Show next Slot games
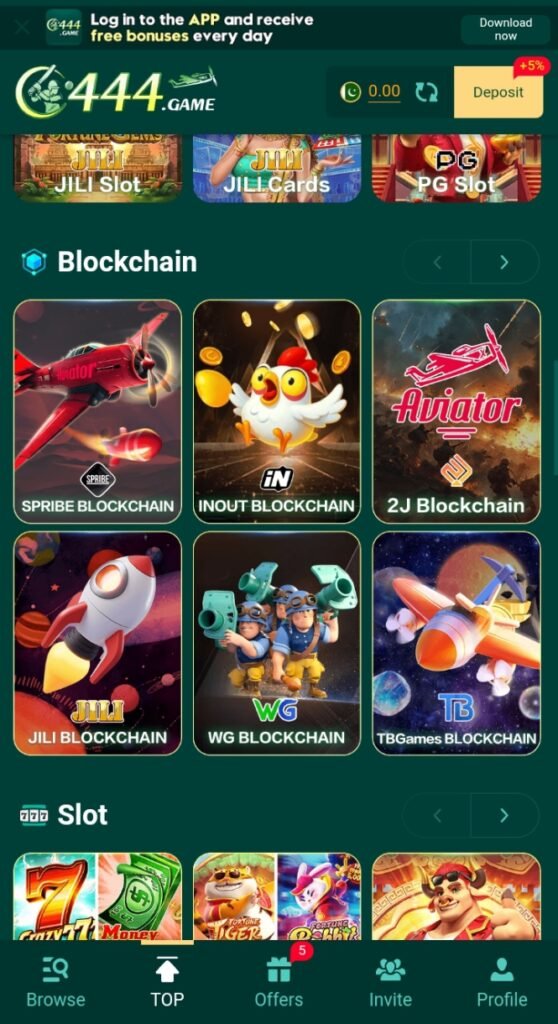Viewport: 558px width, 1024px height. [504, 815]
